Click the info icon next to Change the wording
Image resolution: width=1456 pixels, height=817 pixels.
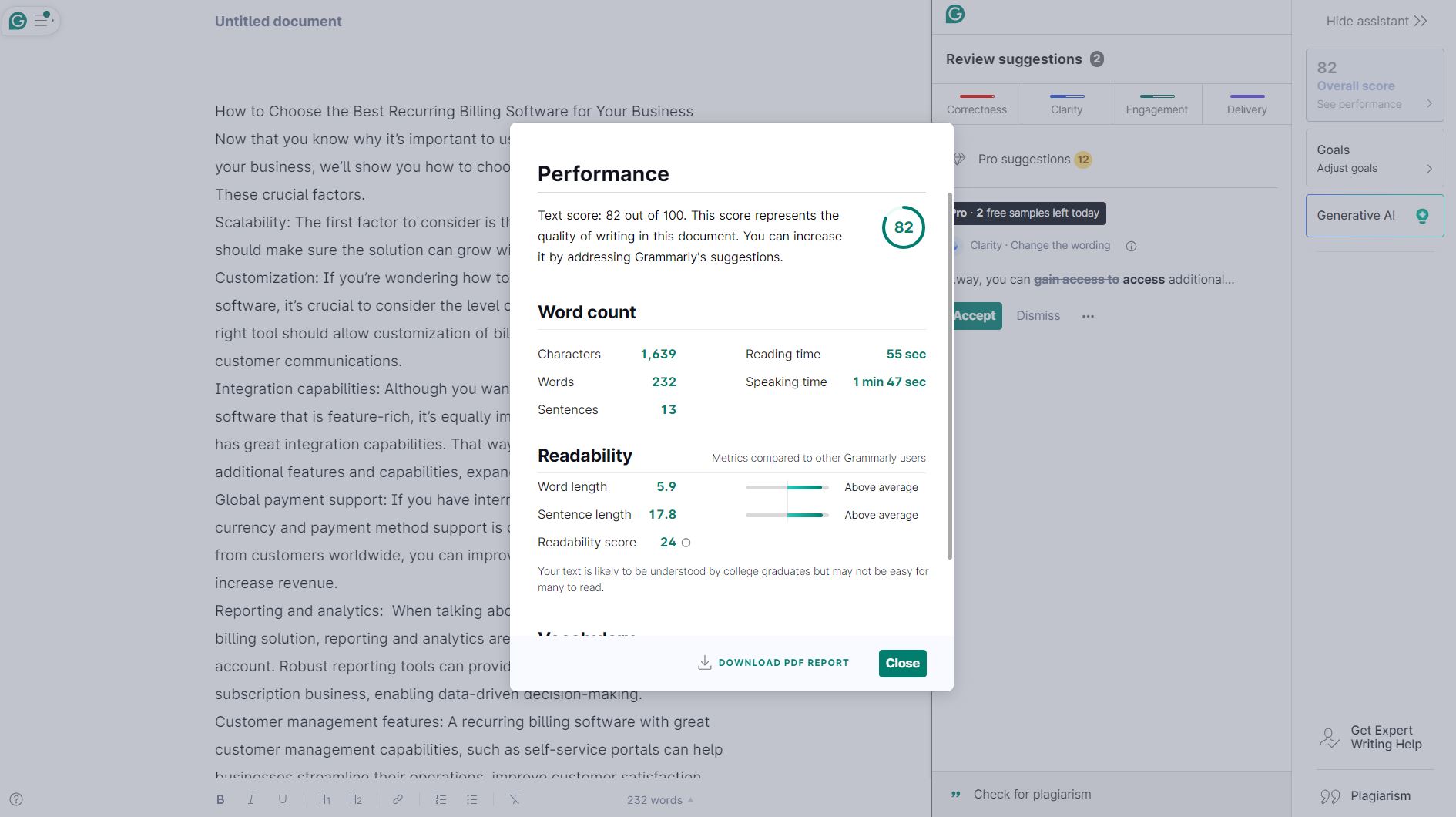click(1131, 246)
